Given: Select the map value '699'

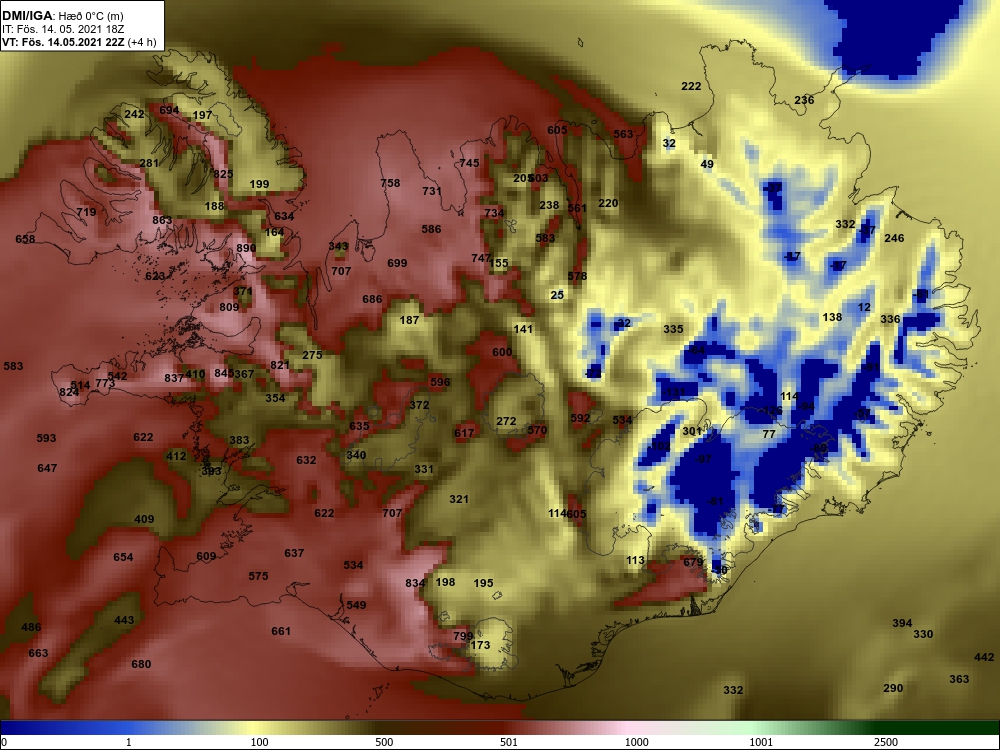Looking at the screenshot, I should [397, 263].
